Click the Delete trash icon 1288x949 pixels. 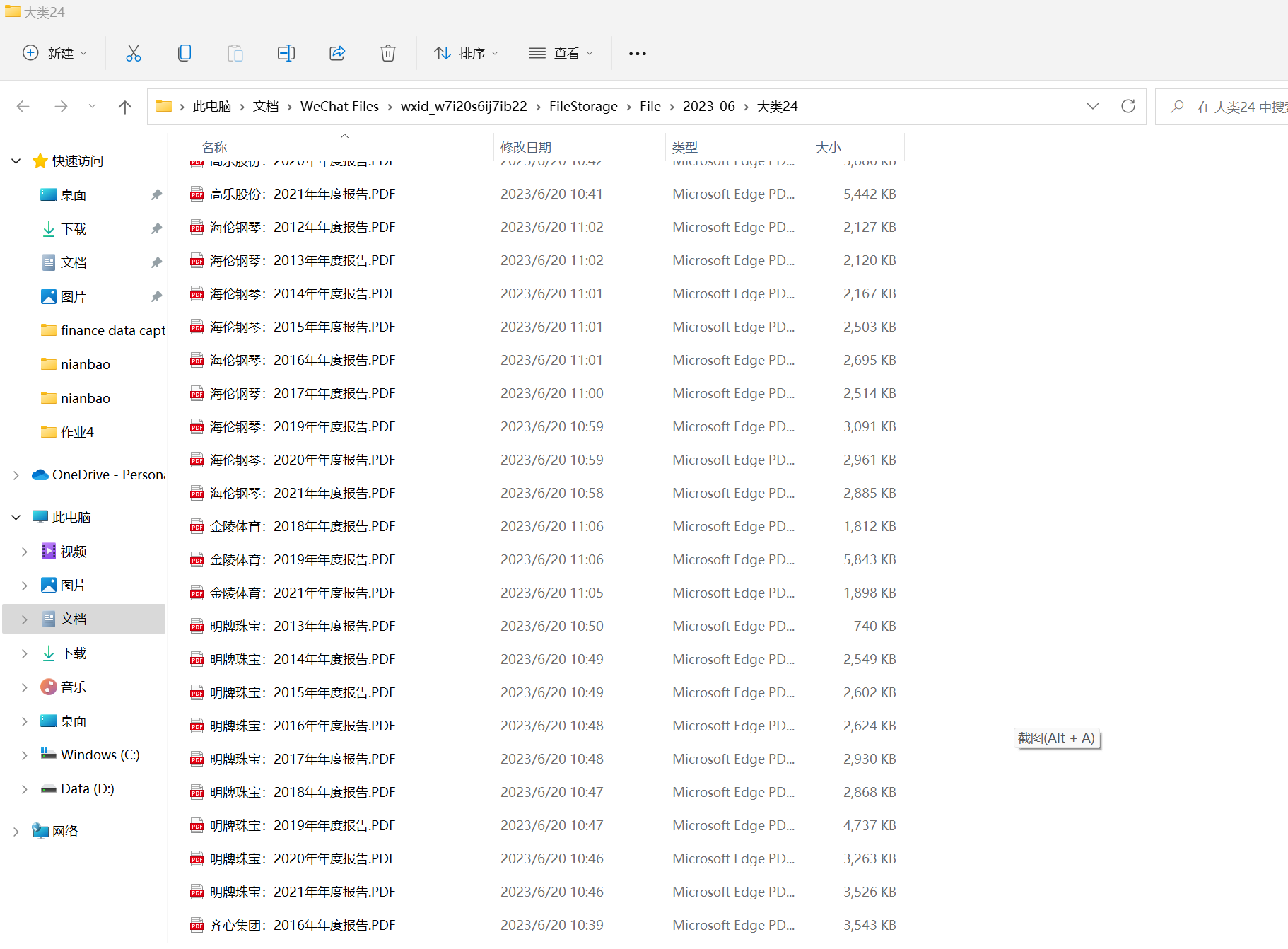[x=388, y=53]
